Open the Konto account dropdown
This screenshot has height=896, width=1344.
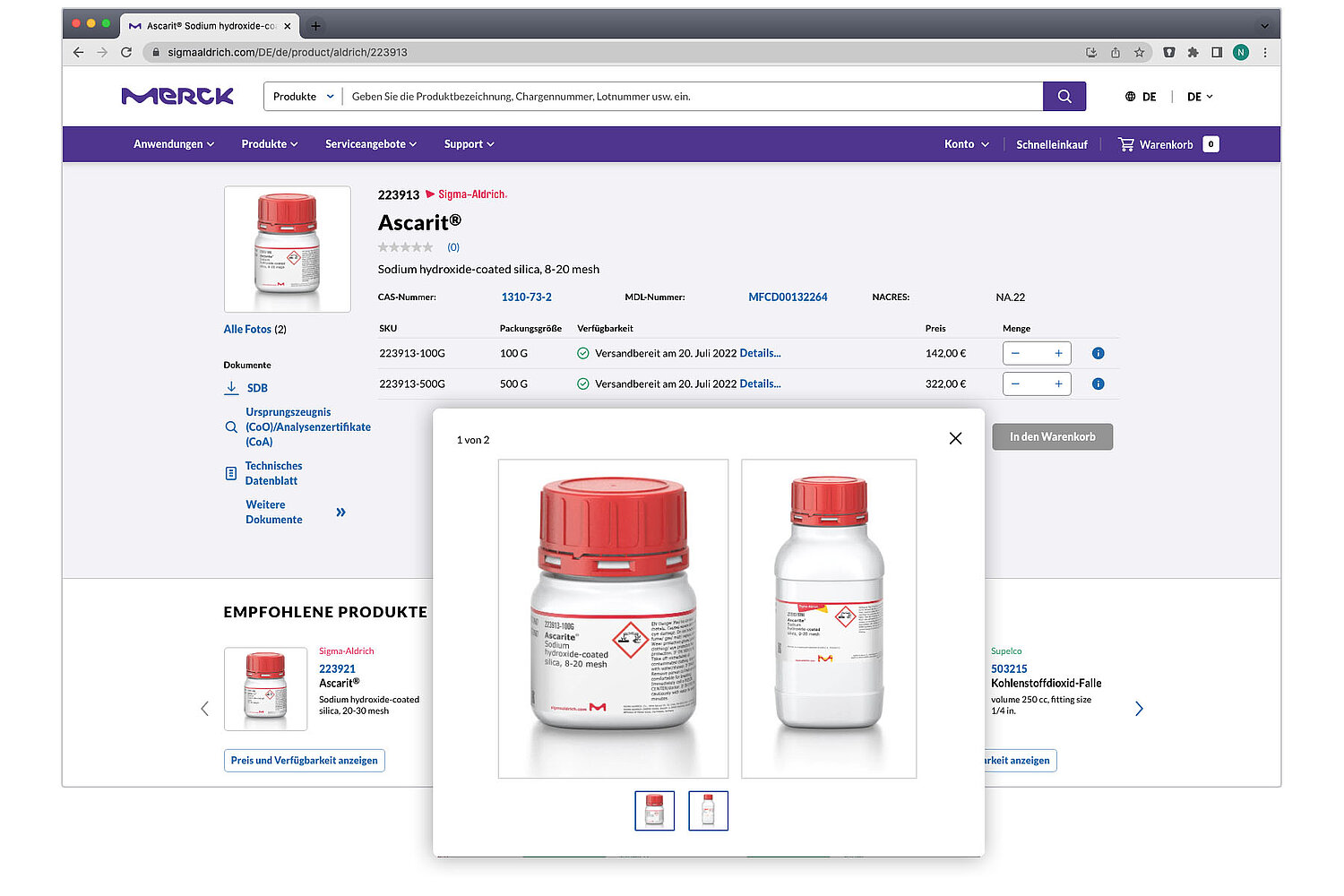point(967,144)
